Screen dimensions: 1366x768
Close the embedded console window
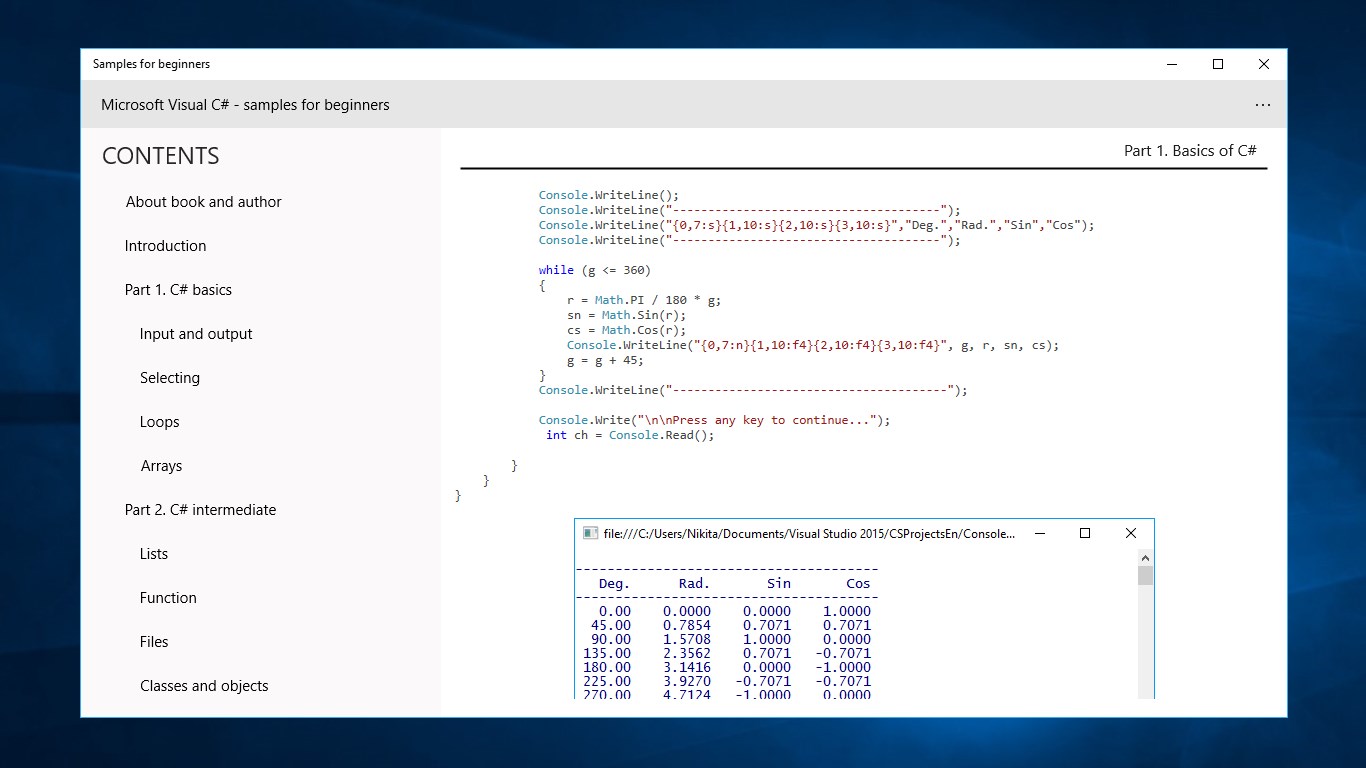(1131, 533)
